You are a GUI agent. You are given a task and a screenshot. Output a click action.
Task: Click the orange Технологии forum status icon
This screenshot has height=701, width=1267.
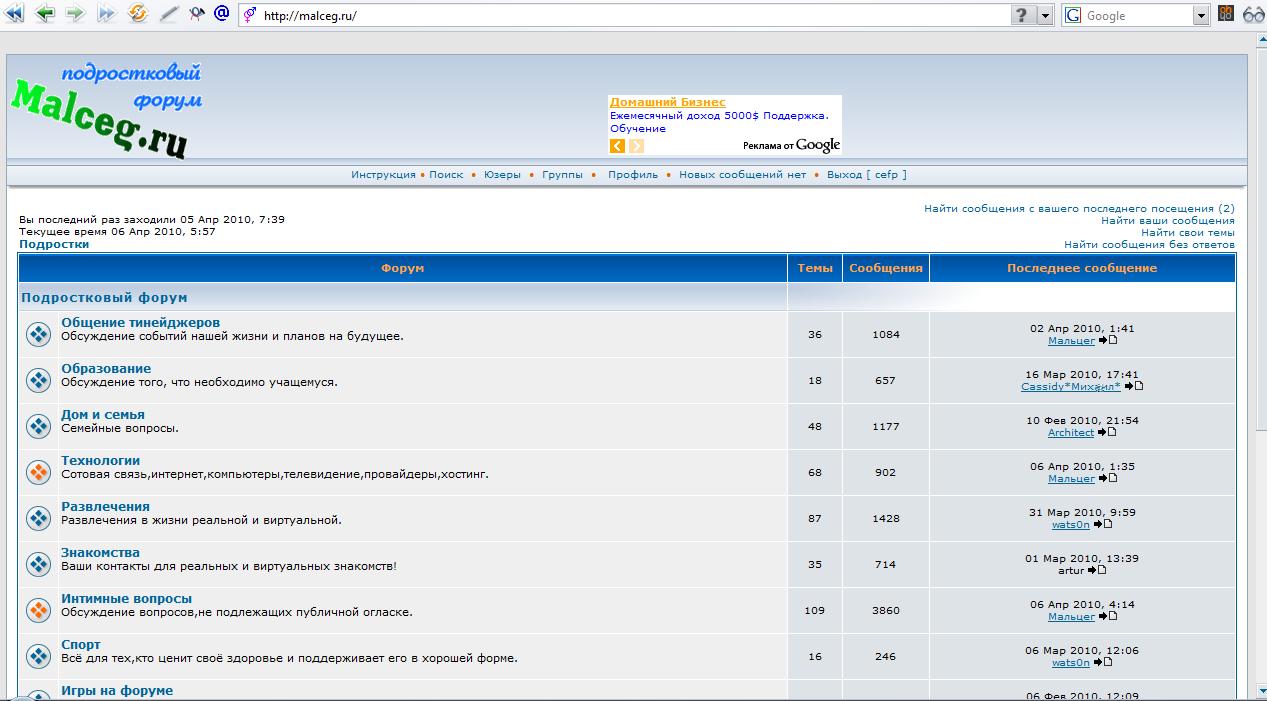click(38, 472)
